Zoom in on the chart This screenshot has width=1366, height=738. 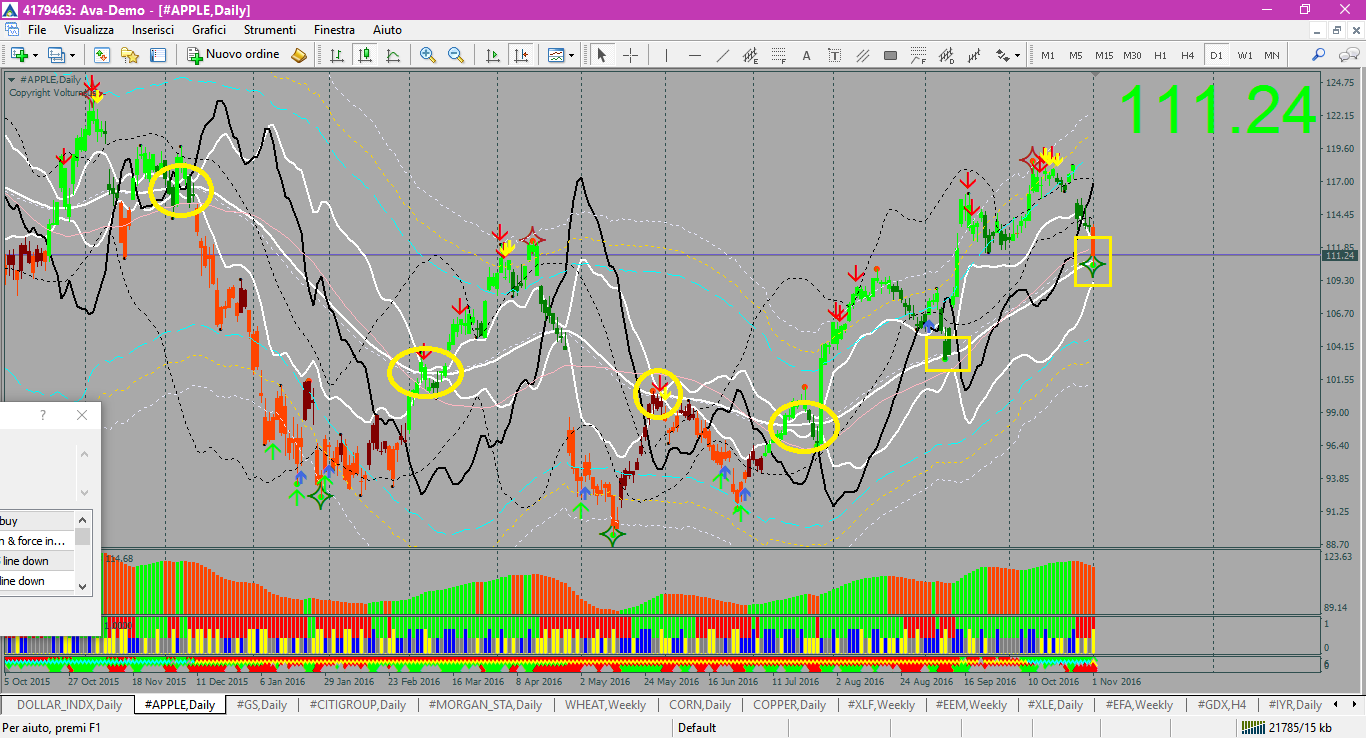coord(428,55)
